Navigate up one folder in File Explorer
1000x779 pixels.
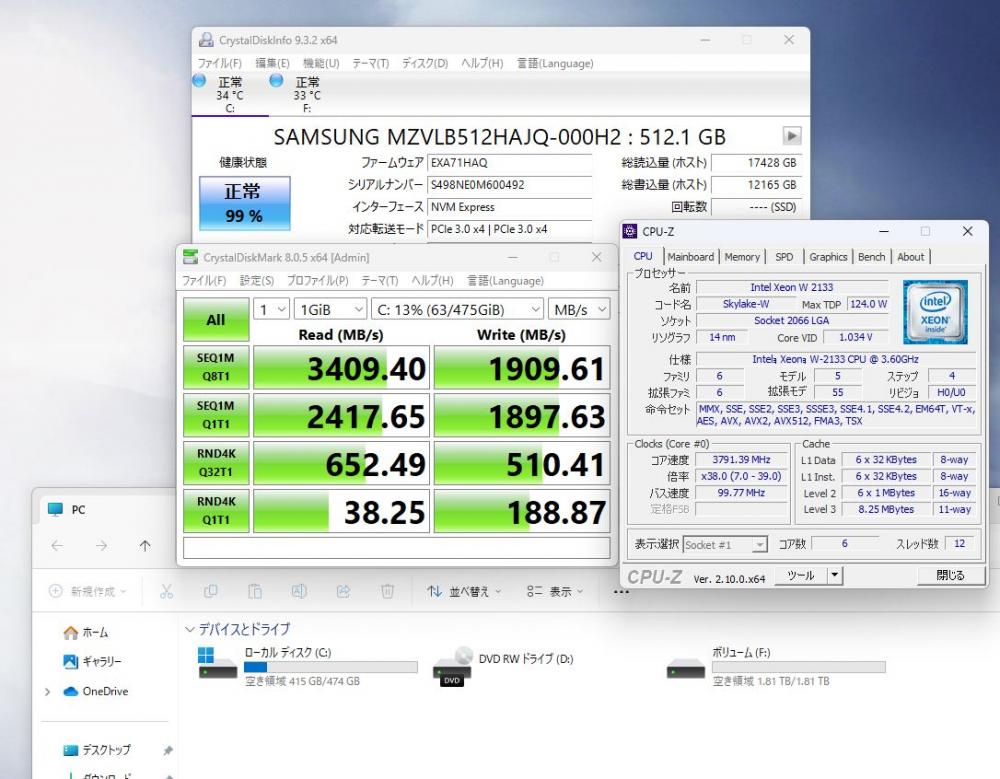click(x=145, y=545)
